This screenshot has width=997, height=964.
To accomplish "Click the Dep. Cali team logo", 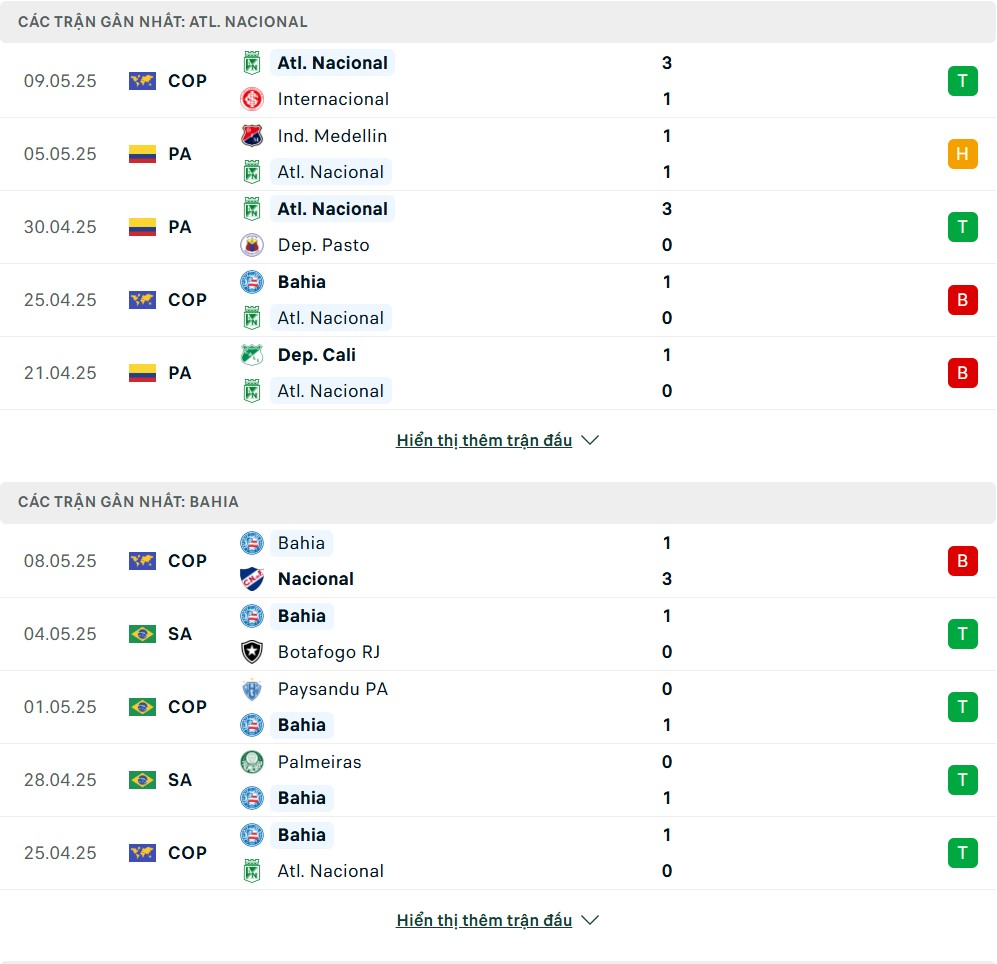I will (x=252, y=355).
